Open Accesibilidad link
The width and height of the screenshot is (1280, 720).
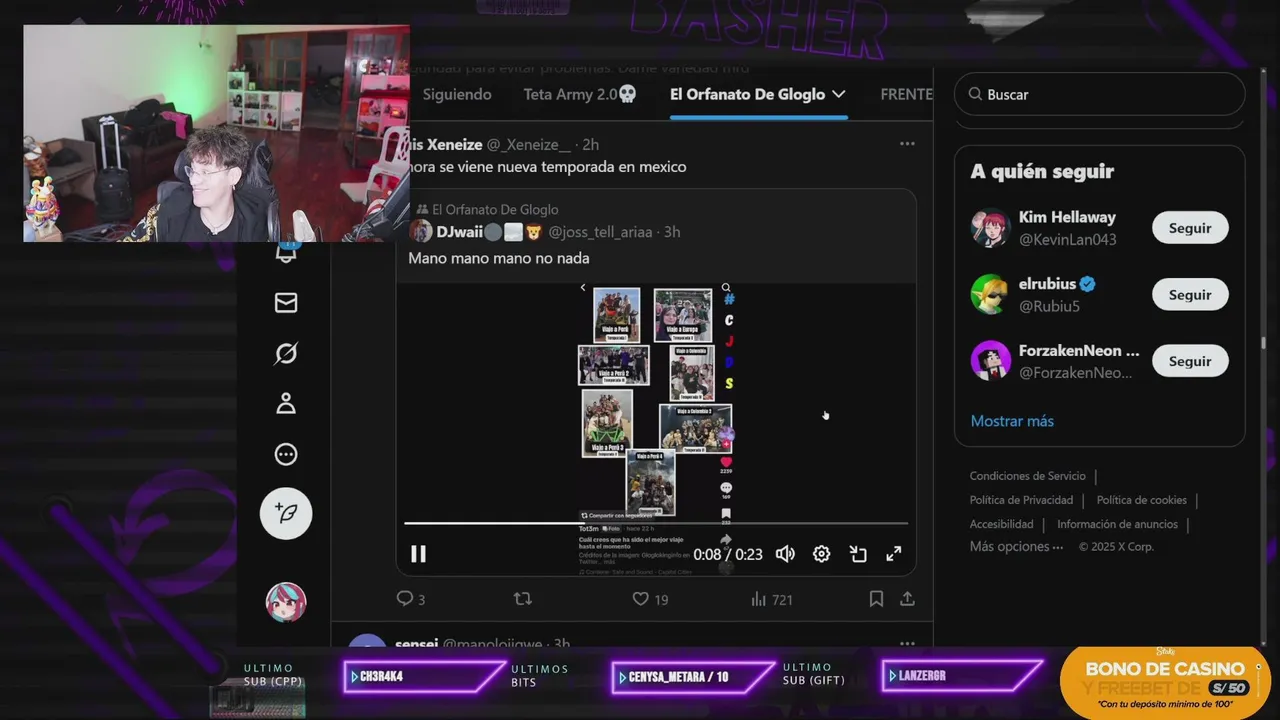tap(1001, 524)
